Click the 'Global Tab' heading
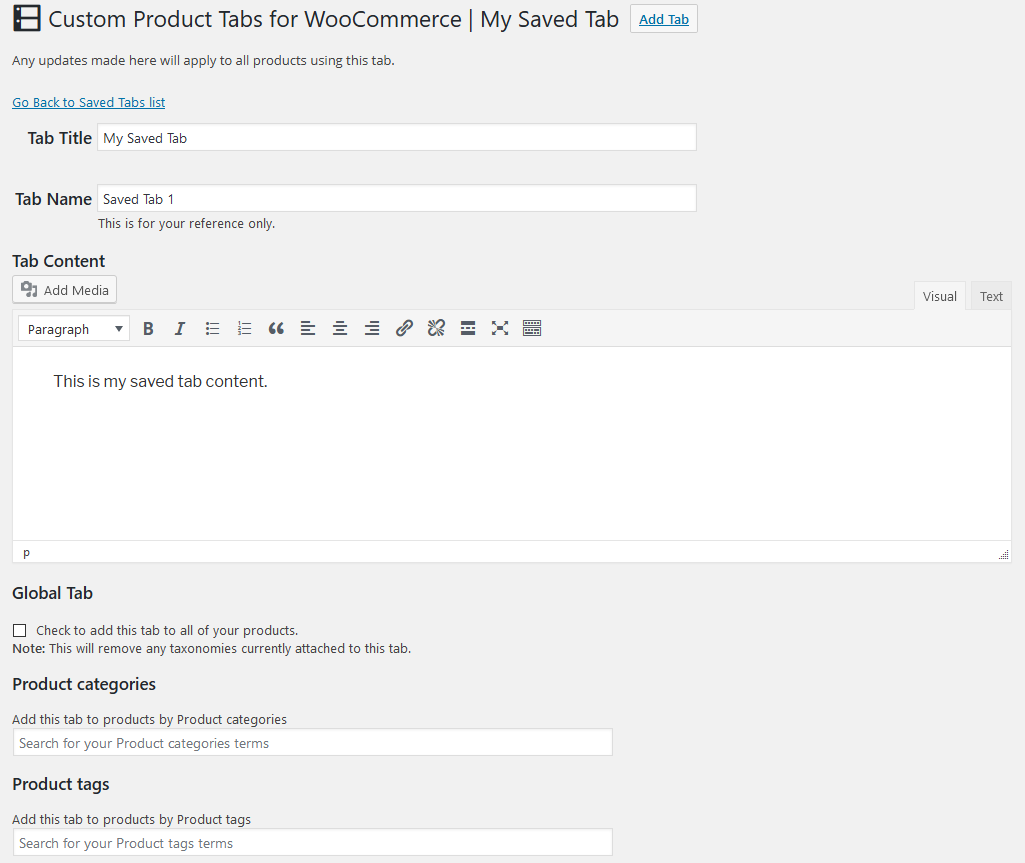This screenshot has height=863, width=1025. (x=52, y=593)
